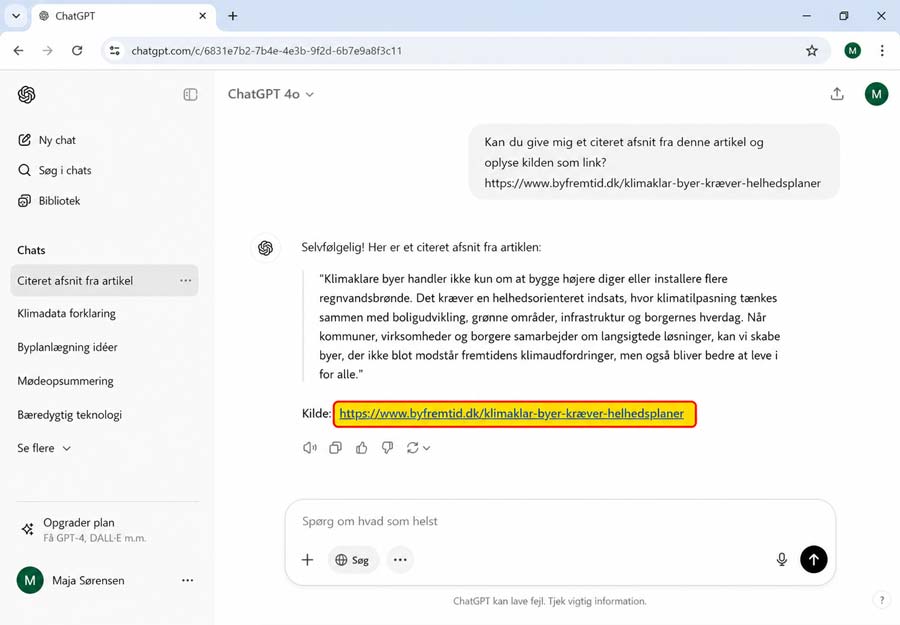View site information icon in address bar

(x=115, y=51)
